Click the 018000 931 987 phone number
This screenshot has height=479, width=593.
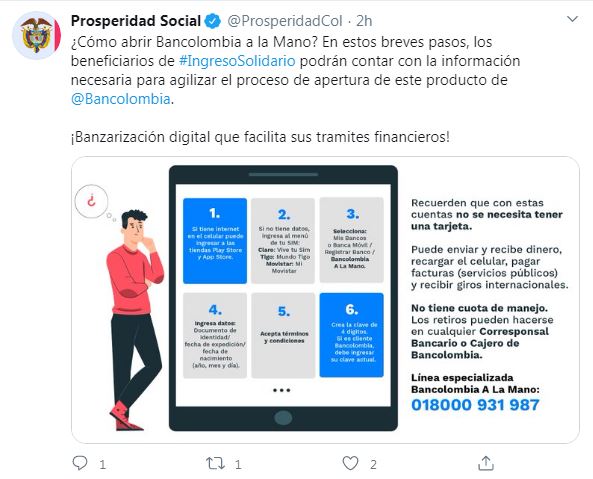(x=475, y=405)
